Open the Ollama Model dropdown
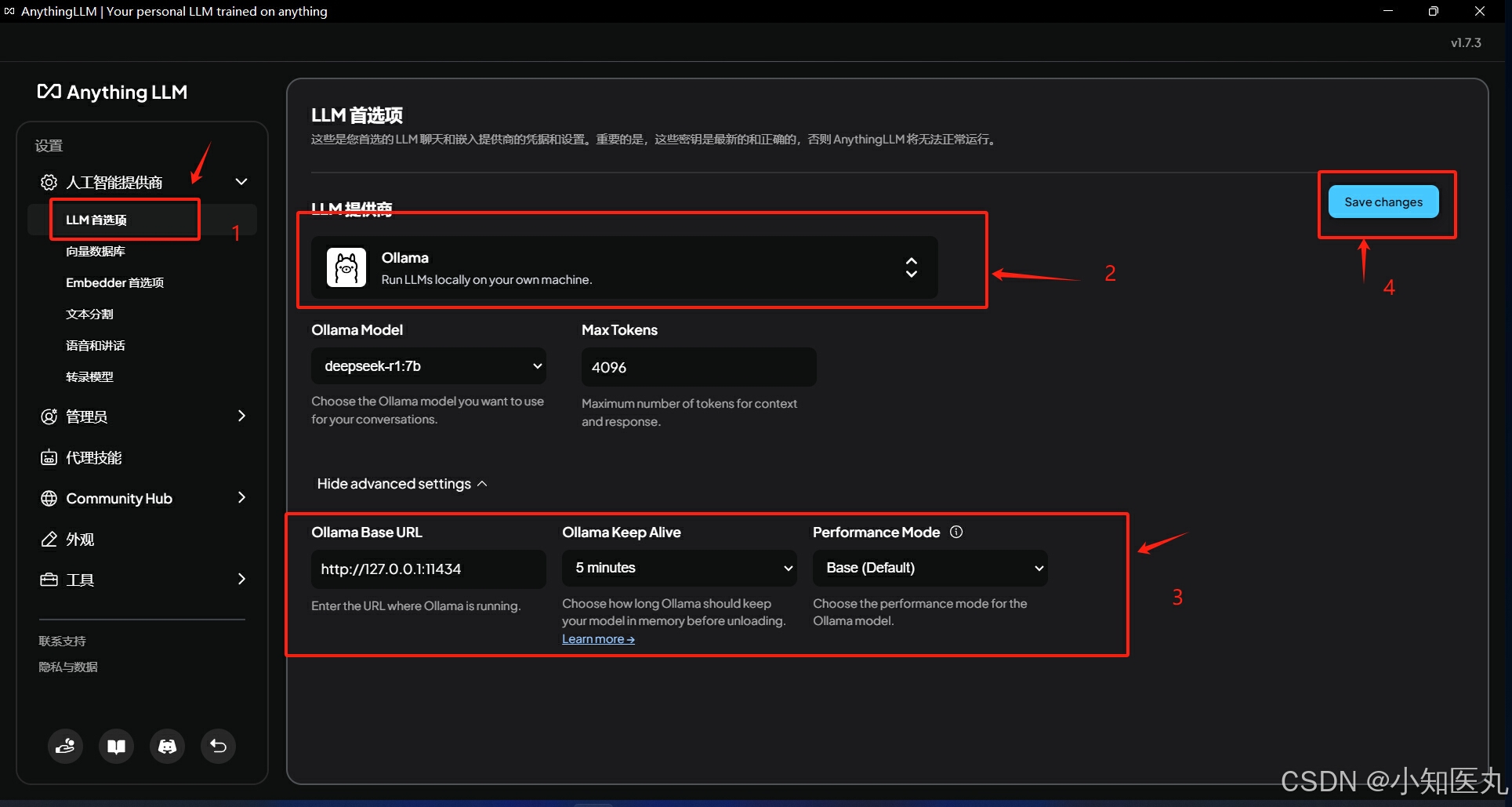The height and width of the screenshot is (807, 1512). tap(428, 365)
